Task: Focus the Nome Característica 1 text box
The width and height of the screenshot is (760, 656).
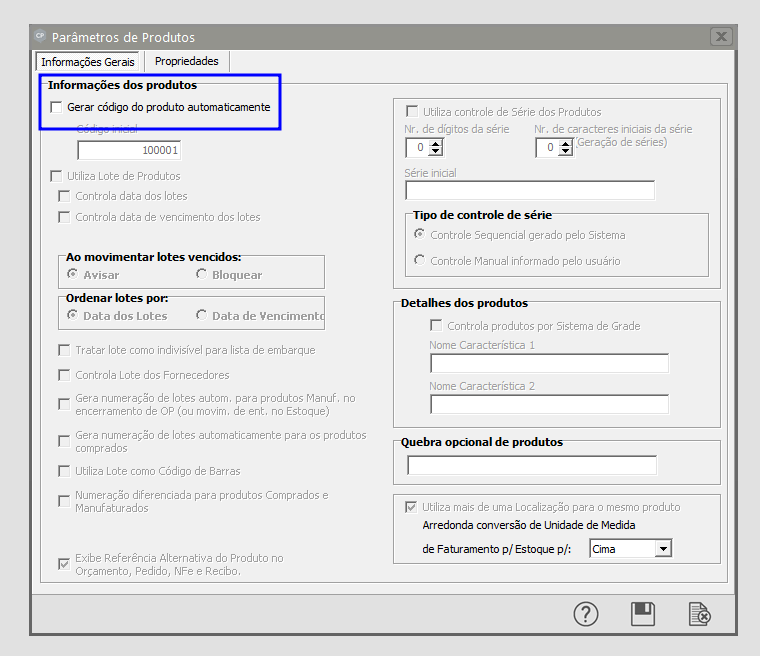Action: [x=548, y=363]
